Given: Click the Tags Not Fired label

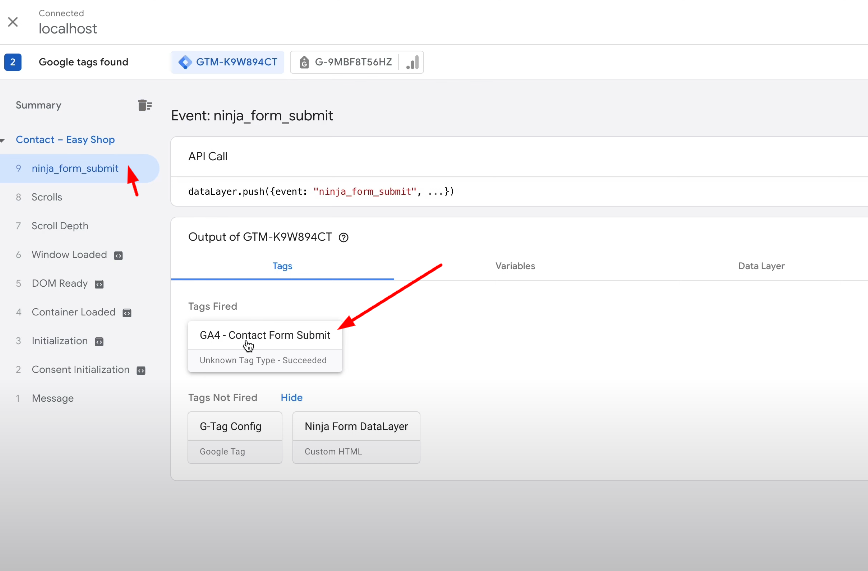Looking at the screenshot, I should 223,398.
